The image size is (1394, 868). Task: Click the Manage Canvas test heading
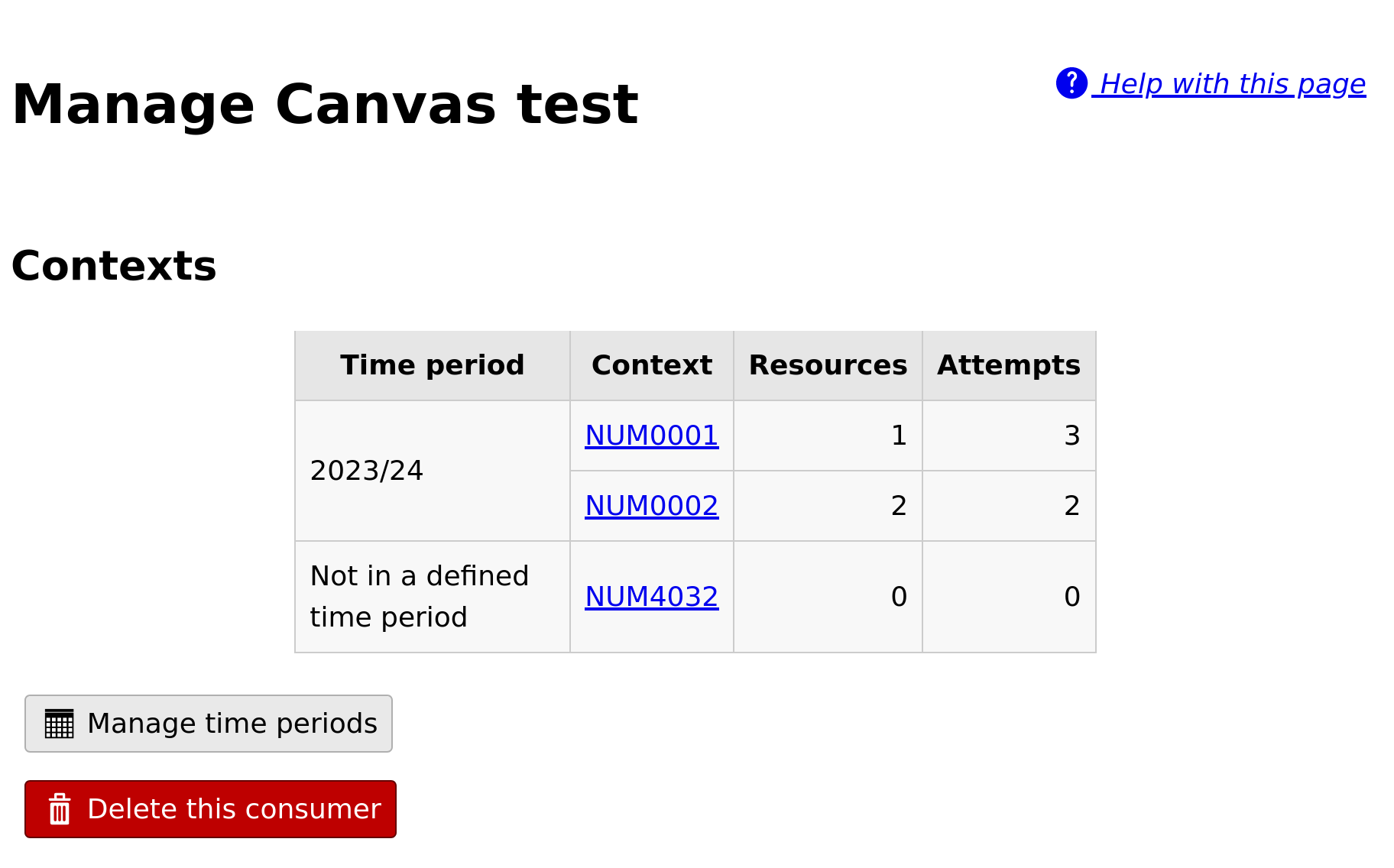coord(326,104)
